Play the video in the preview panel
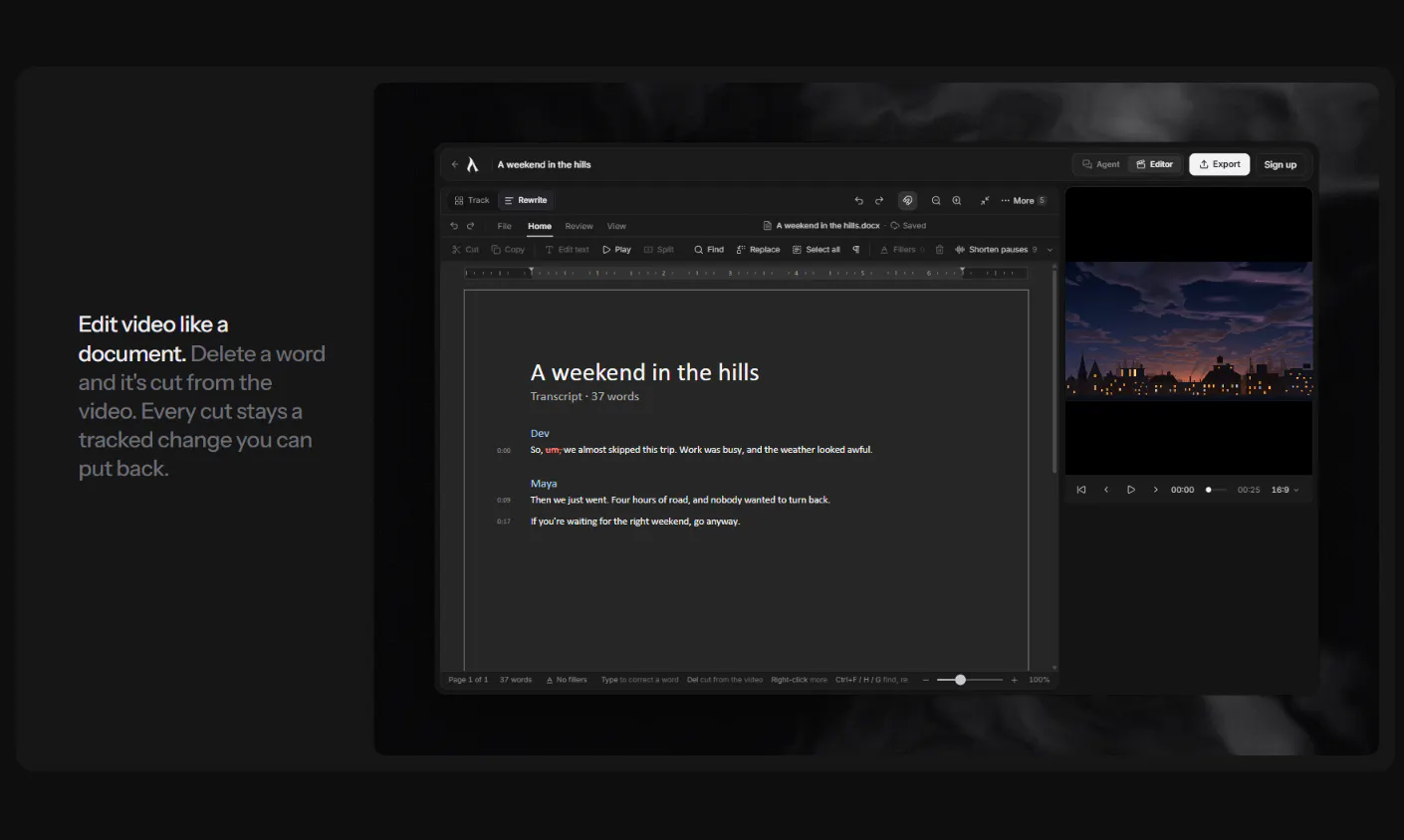1404x840 pixels. click(x=1131, y=490)
